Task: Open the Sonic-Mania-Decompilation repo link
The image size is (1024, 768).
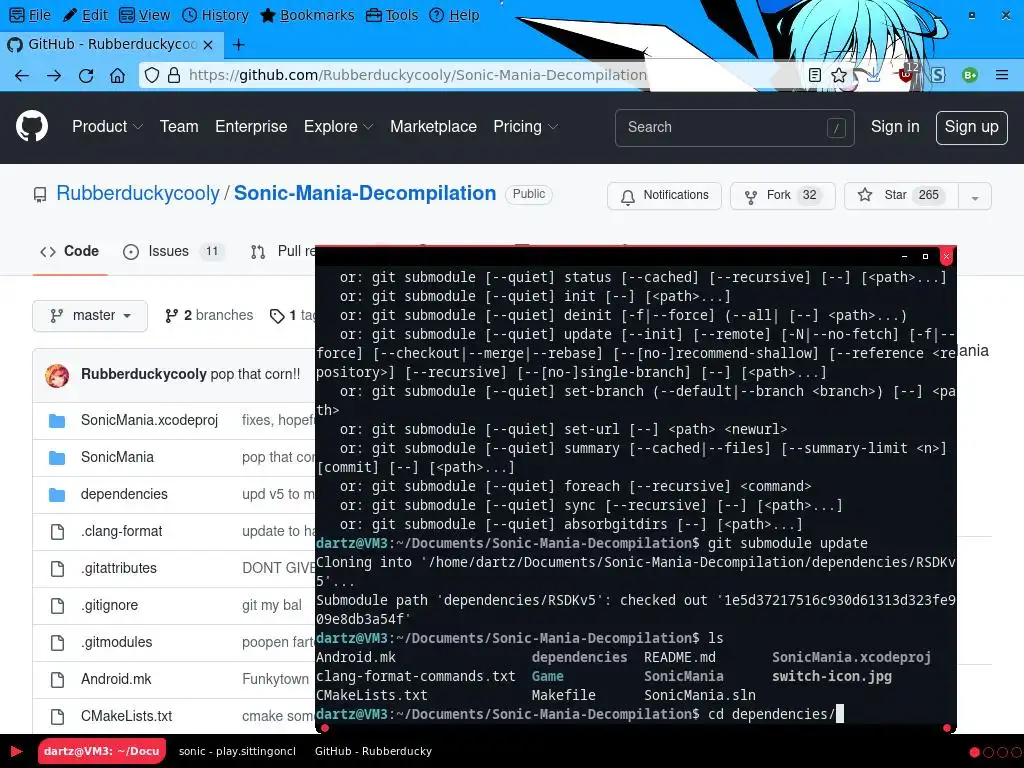Action: coord(365,193)
